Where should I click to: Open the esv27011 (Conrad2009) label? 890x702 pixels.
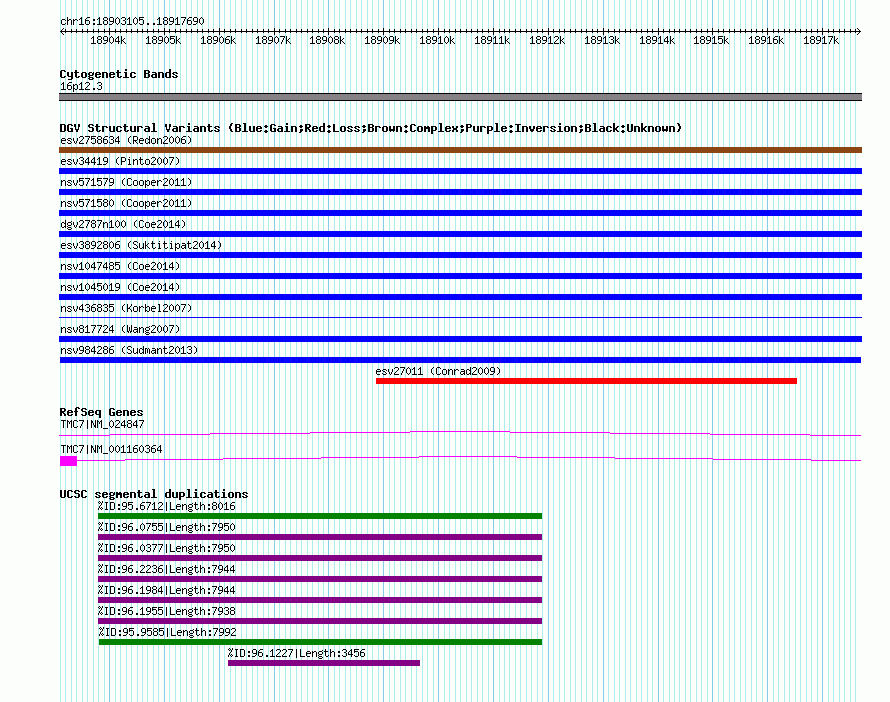[x=438, y=371]
